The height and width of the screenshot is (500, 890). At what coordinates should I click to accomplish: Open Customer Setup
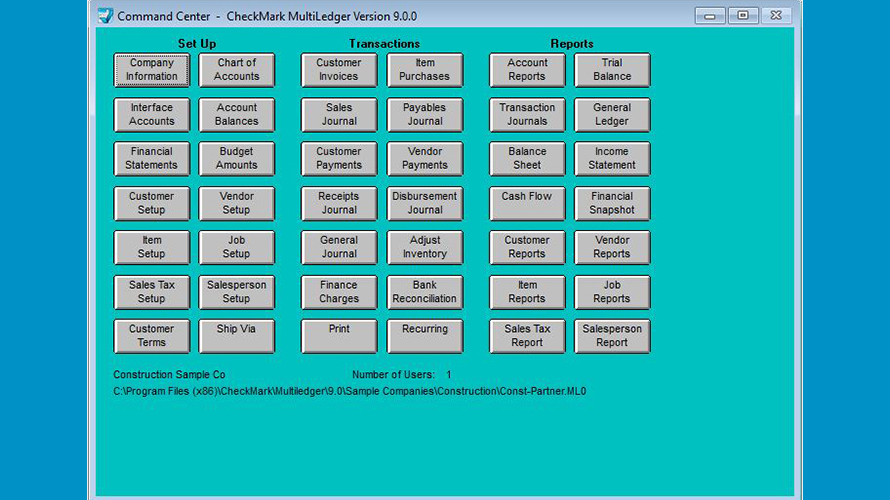(x=152, y=203)
